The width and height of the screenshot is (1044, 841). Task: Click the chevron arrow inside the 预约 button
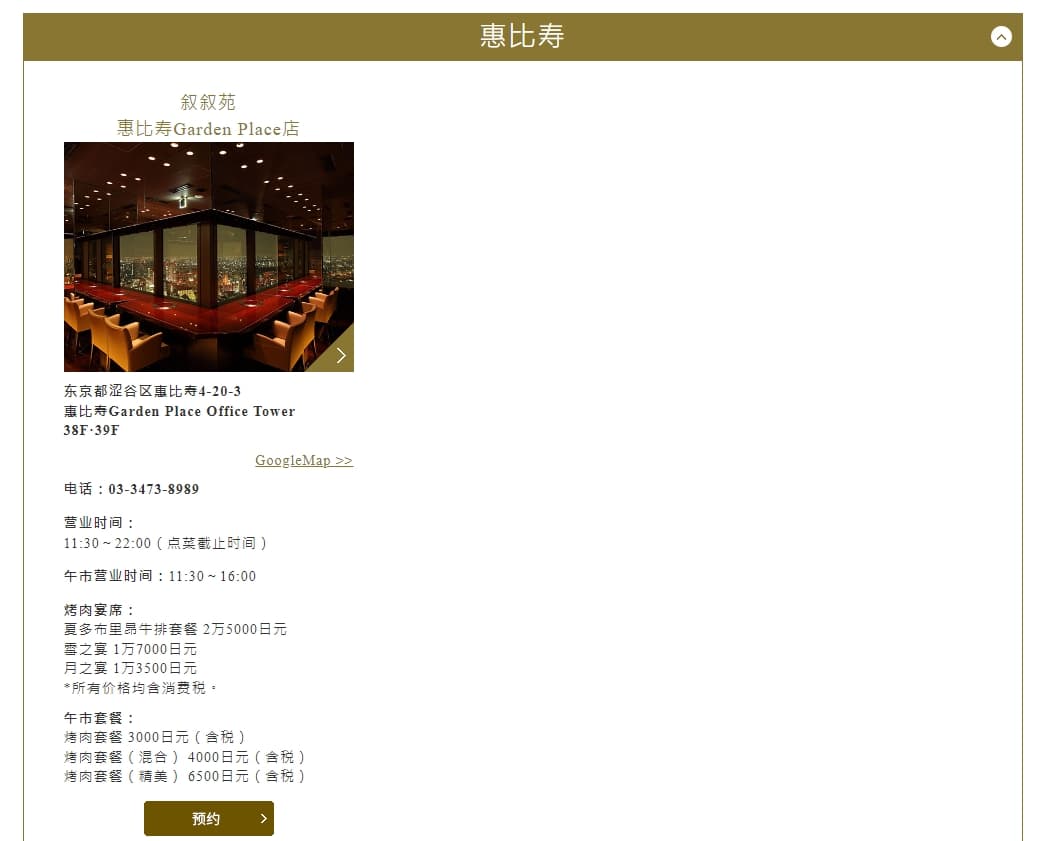tap(264, 818)
